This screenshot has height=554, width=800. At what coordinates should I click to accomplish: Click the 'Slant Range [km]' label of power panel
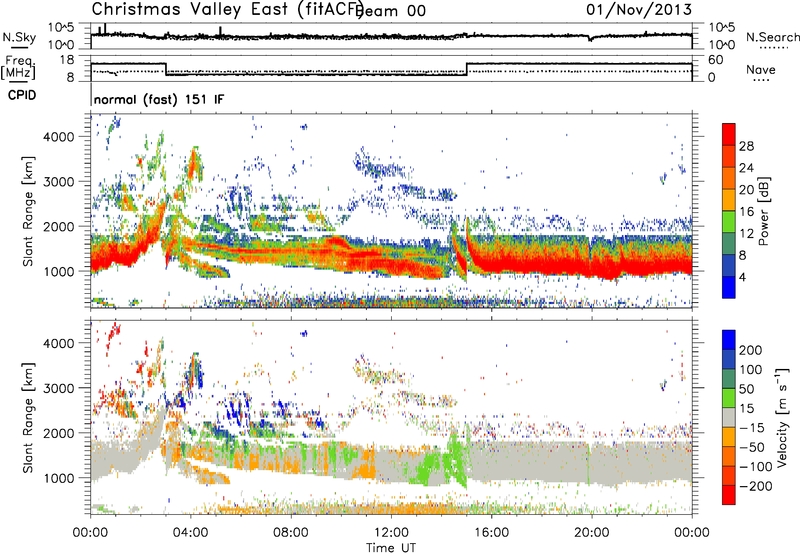28,212
